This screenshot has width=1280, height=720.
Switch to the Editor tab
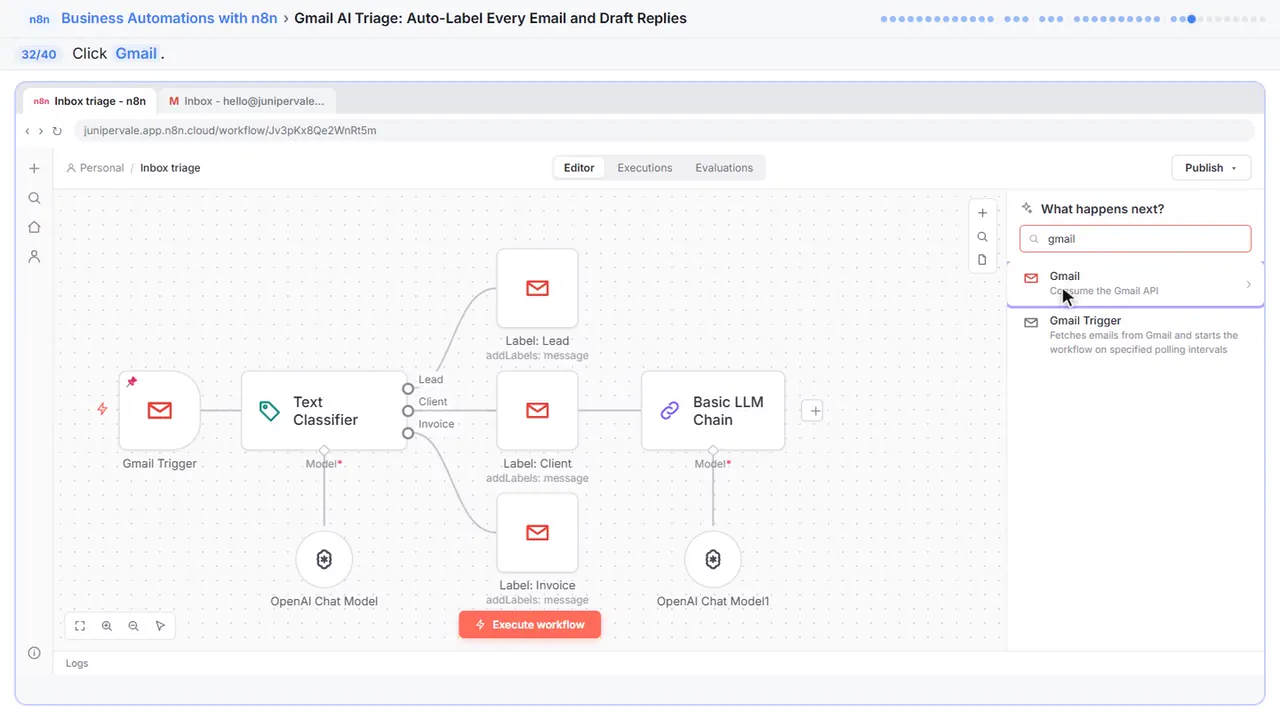tap(579, 168)
